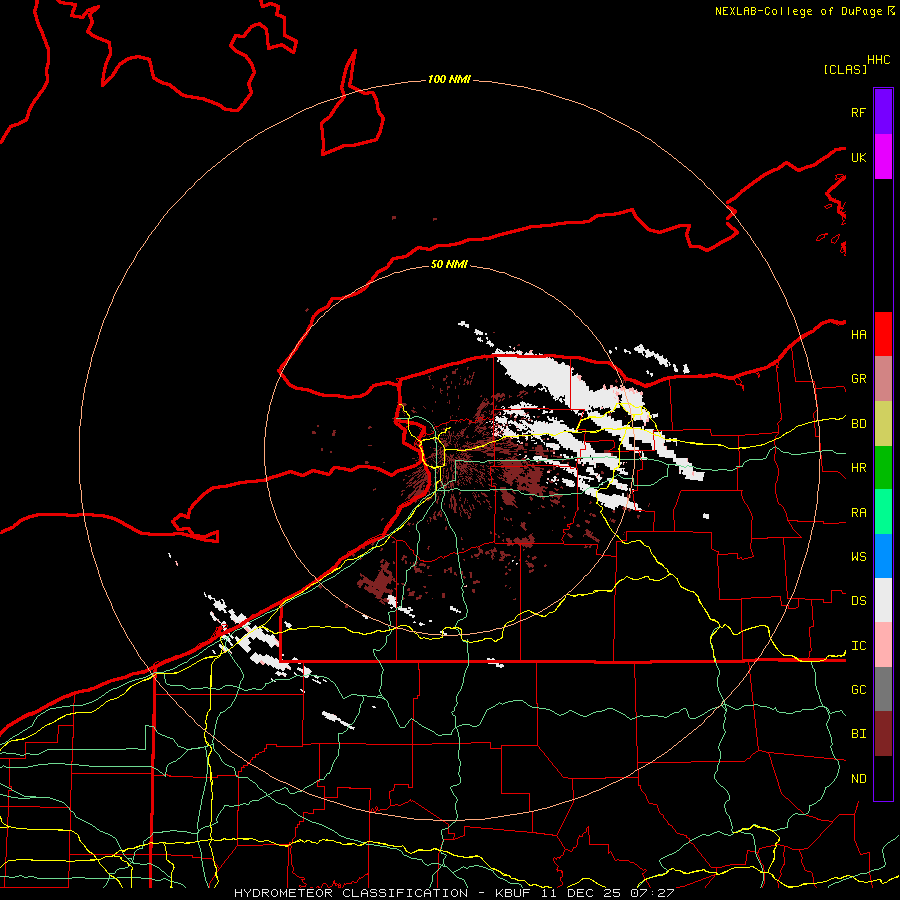Click the BD legend label
The width and height of the screenshot is (900, 900).
point(858,424)
